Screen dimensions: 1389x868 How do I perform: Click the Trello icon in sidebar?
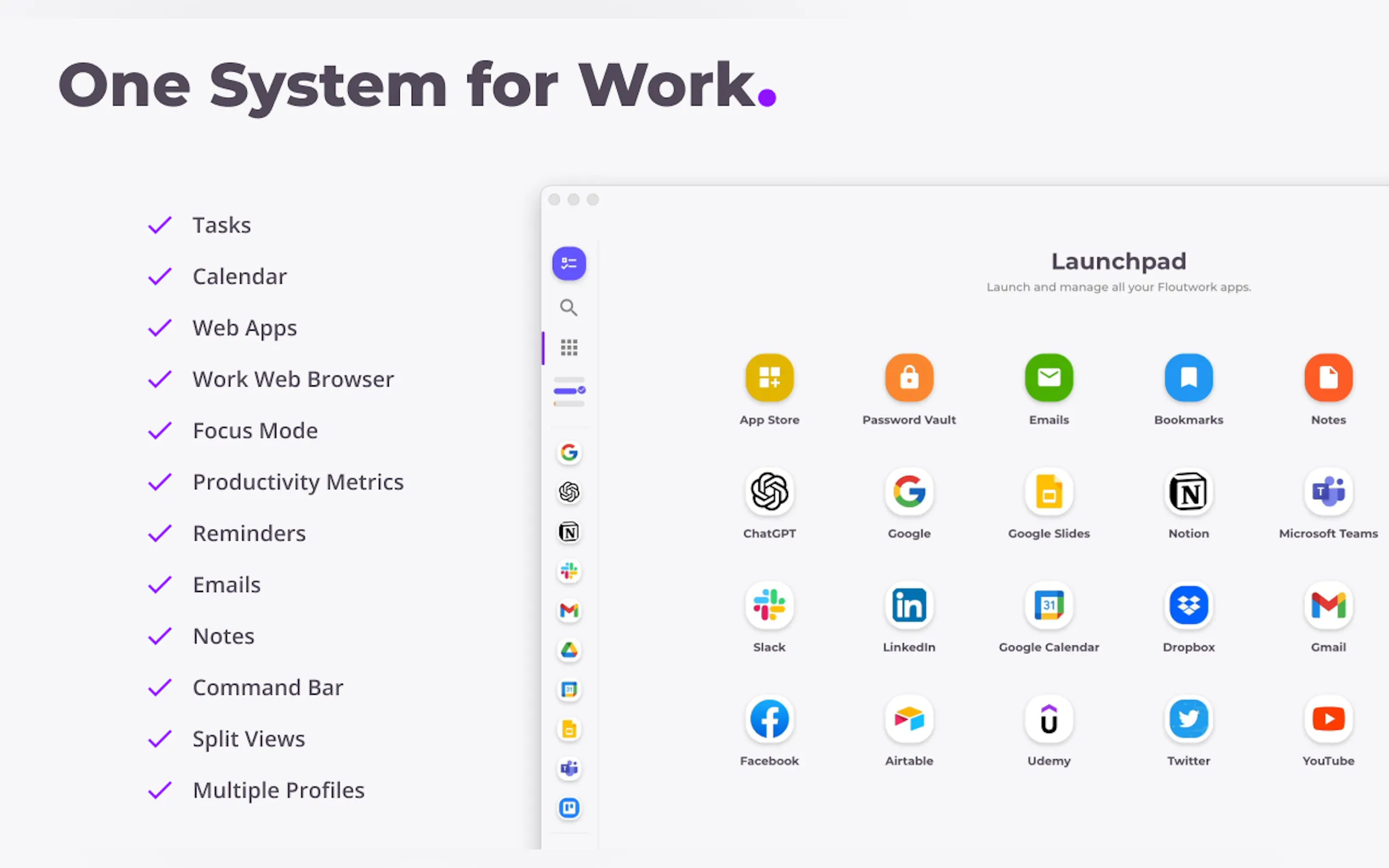pyautogui.click(x=569, y=808)
